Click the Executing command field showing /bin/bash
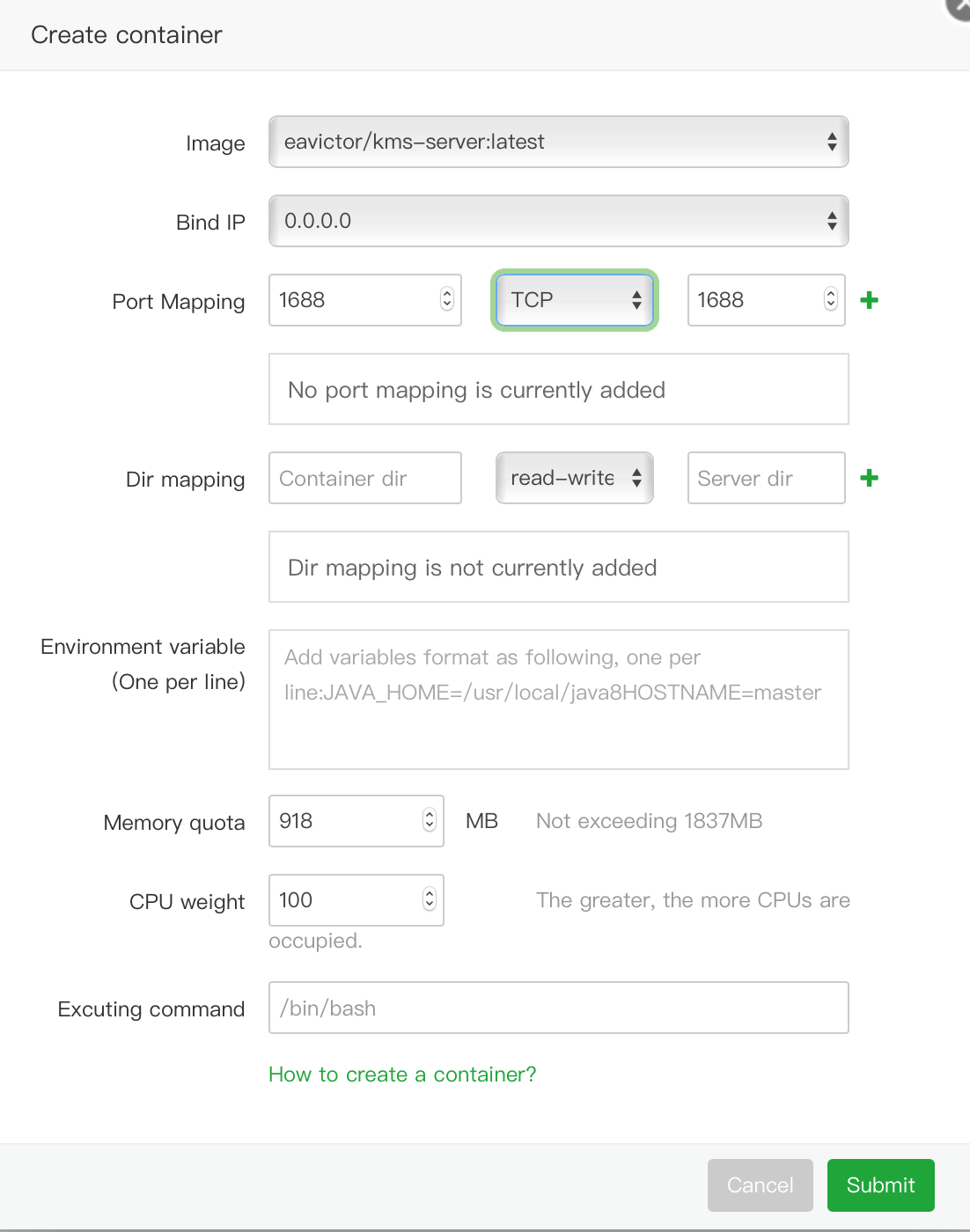970x1232 pixels. [x=558, y=1008]
